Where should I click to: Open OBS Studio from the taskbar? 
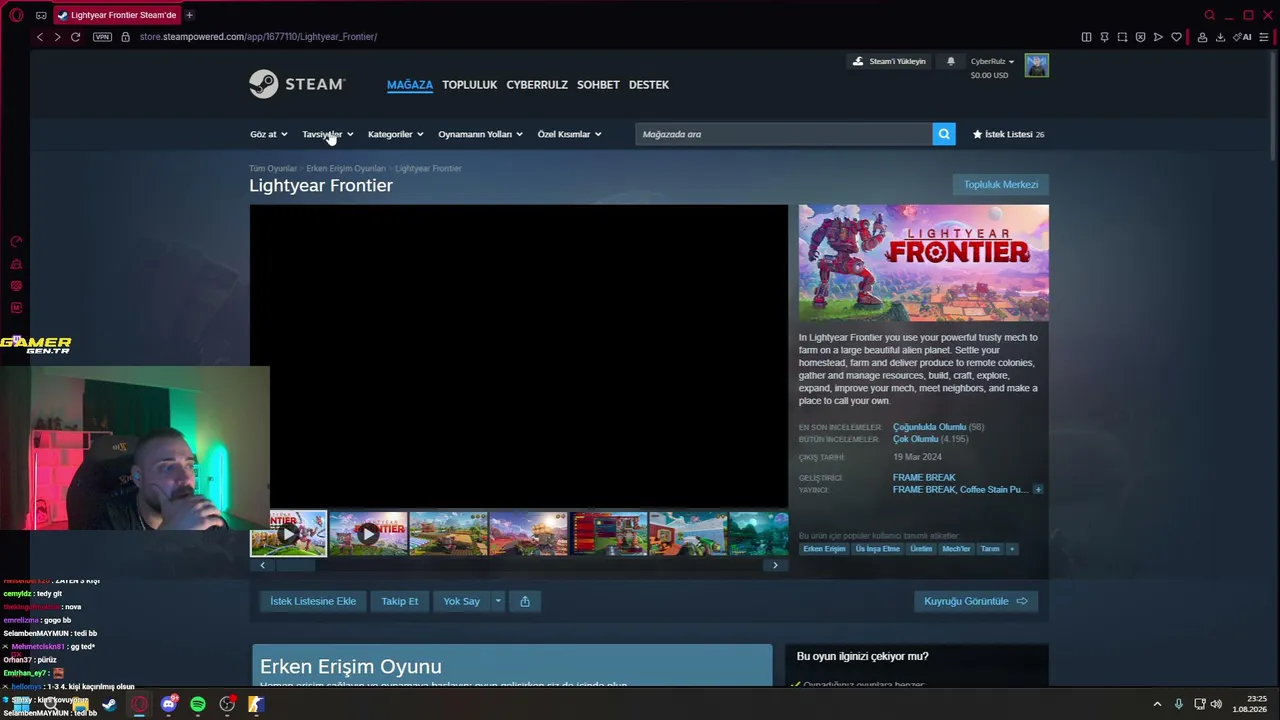tap(227, 704)
